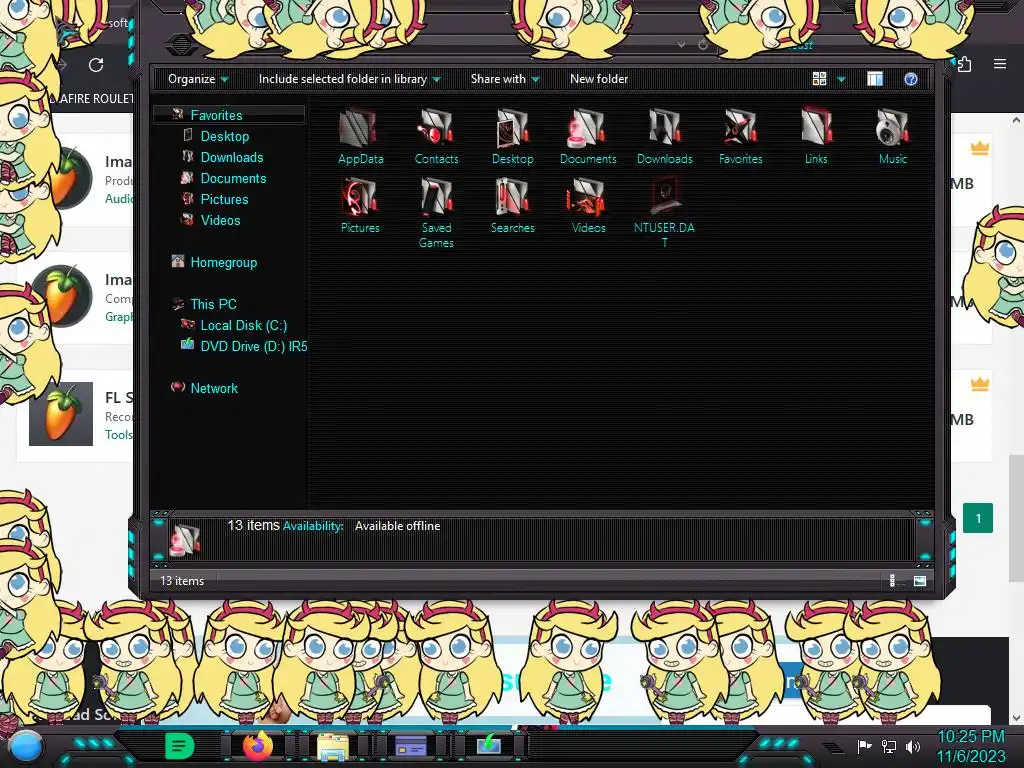Click the Availability label in details pane
This screenshot has height=768, width=1024.
coord(313,526)
